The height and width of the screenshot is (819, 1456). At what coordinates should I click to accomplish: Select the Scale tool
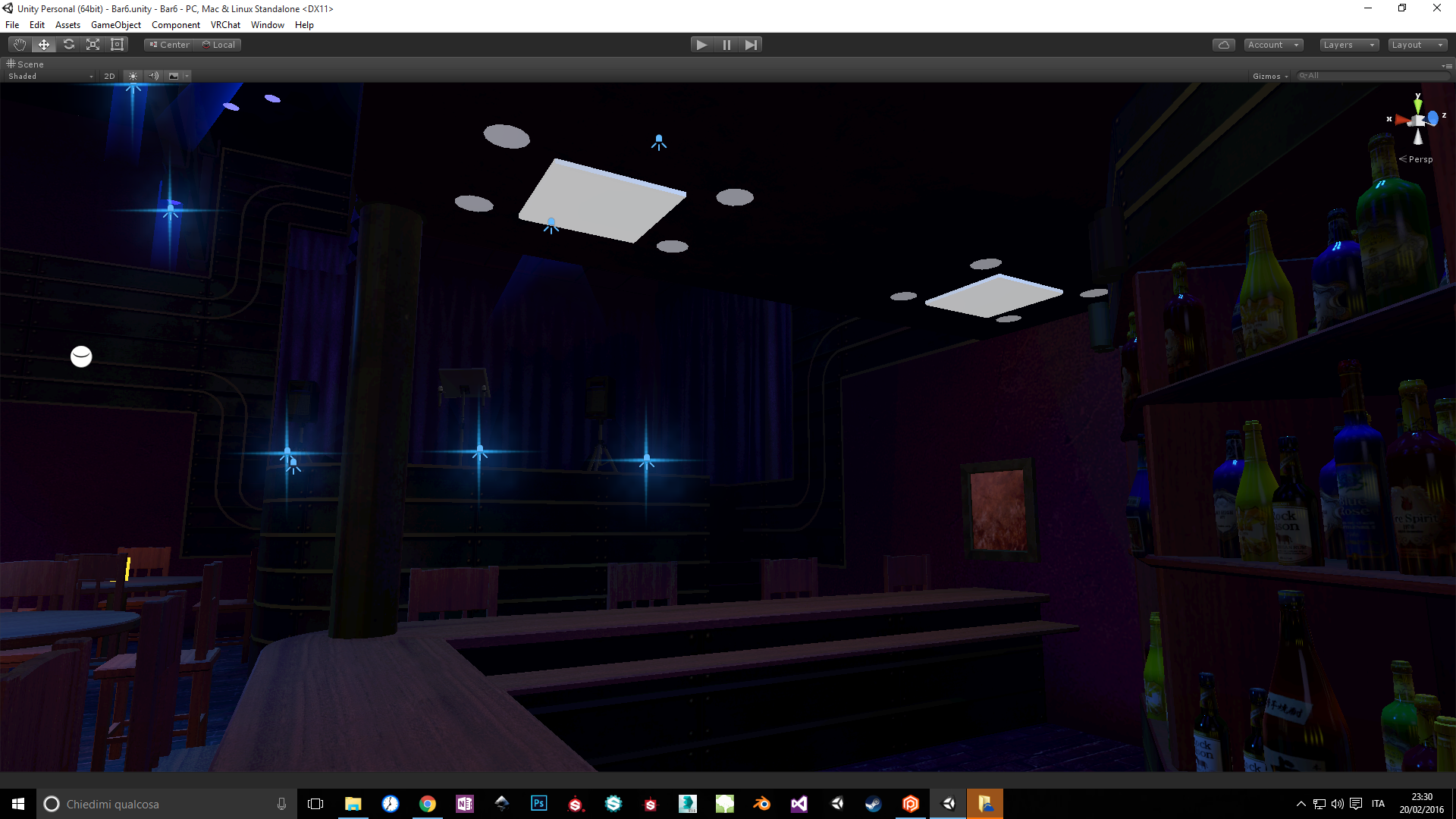tap(93, 45)
